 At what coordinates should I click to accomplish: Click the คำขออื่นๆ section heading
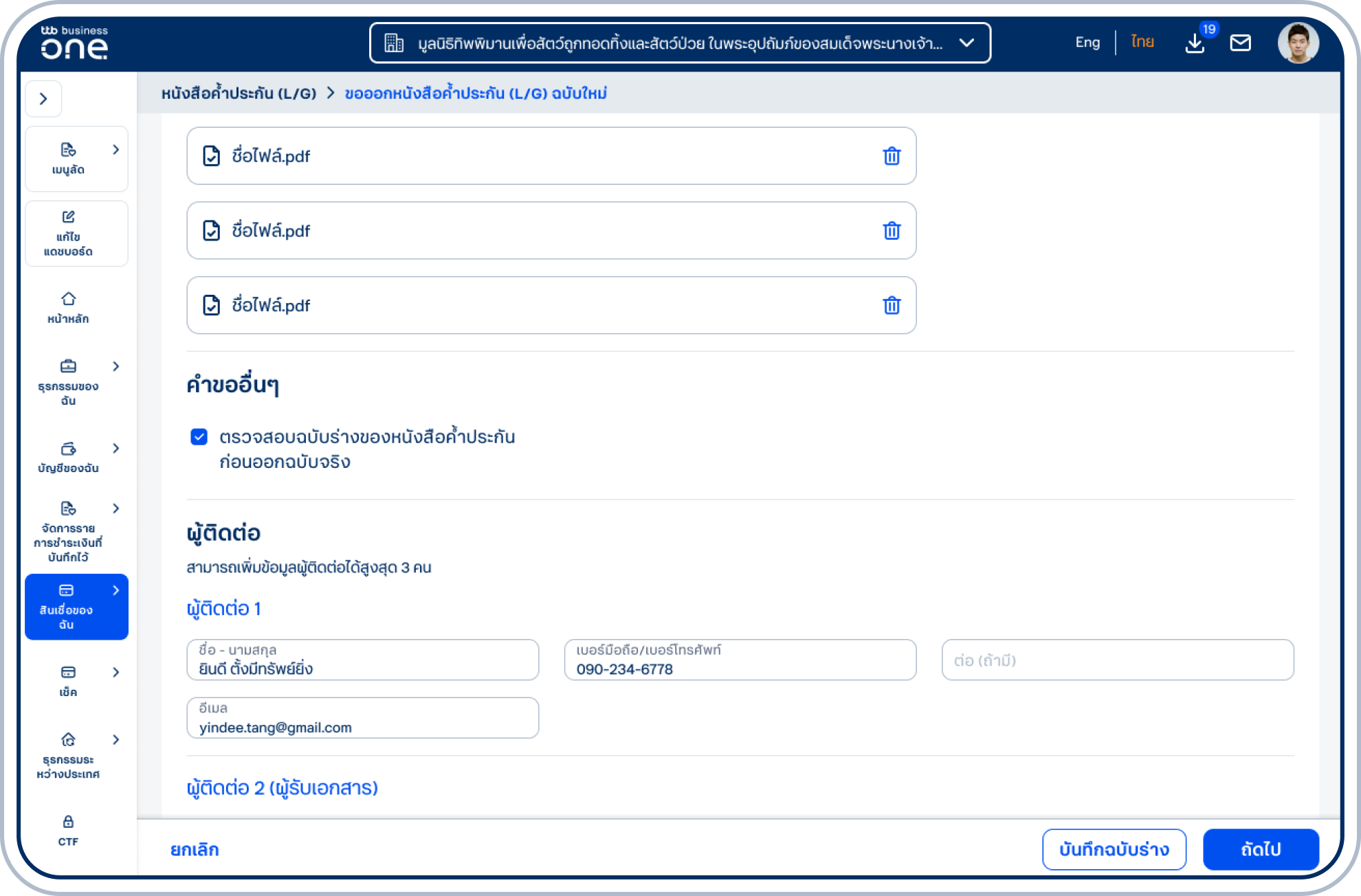point(232,384)
